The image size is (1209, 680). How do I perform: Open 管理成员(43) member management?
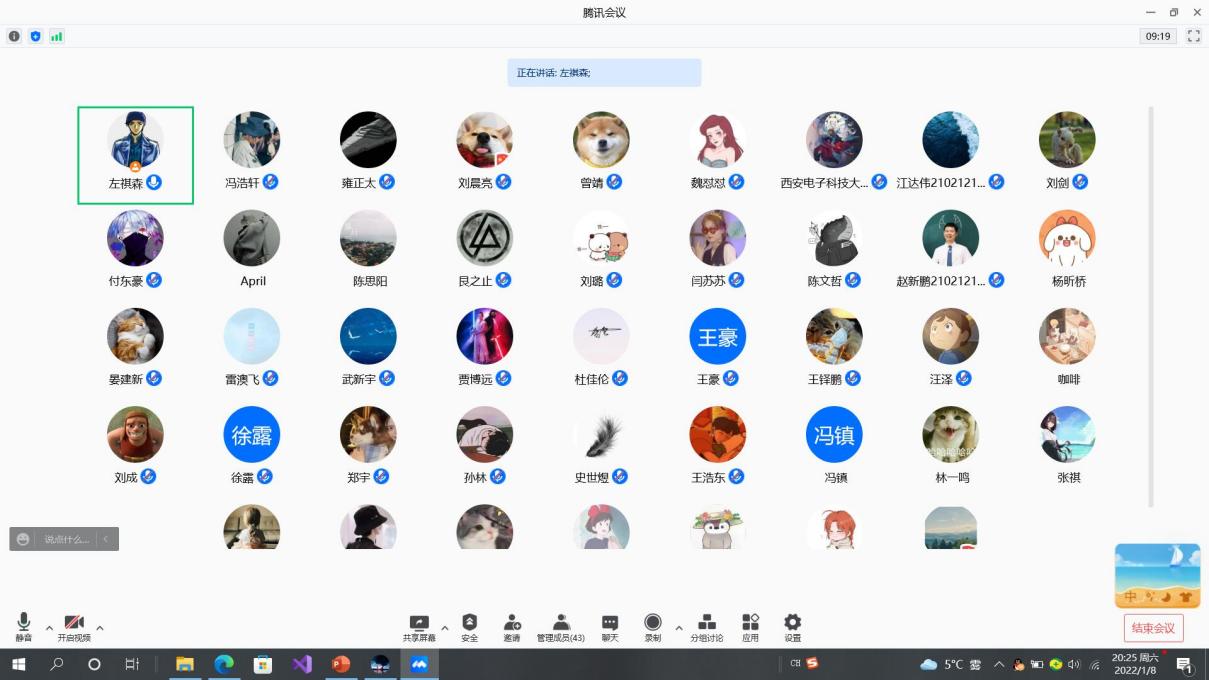pos(560,627)
